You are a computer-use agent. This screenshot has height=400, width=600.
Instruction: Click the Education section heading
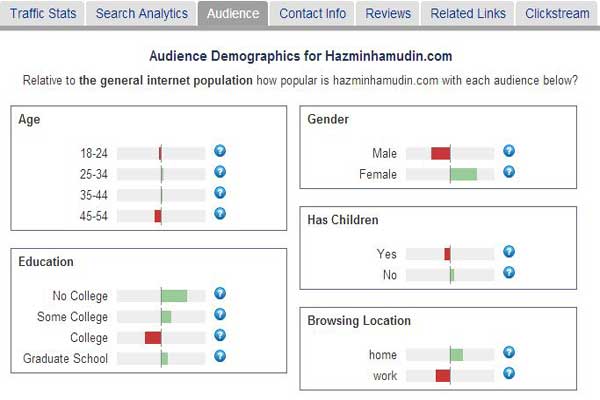pyautogui.click(x=46, y=262)
